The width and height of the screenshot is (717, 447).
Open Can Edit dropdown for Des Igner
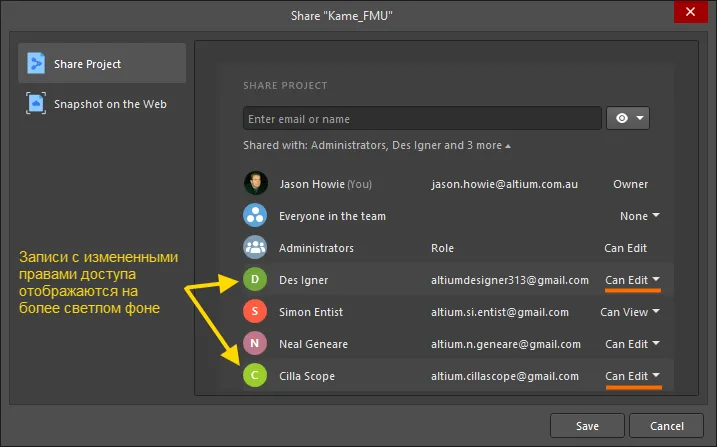click(632, 280)
